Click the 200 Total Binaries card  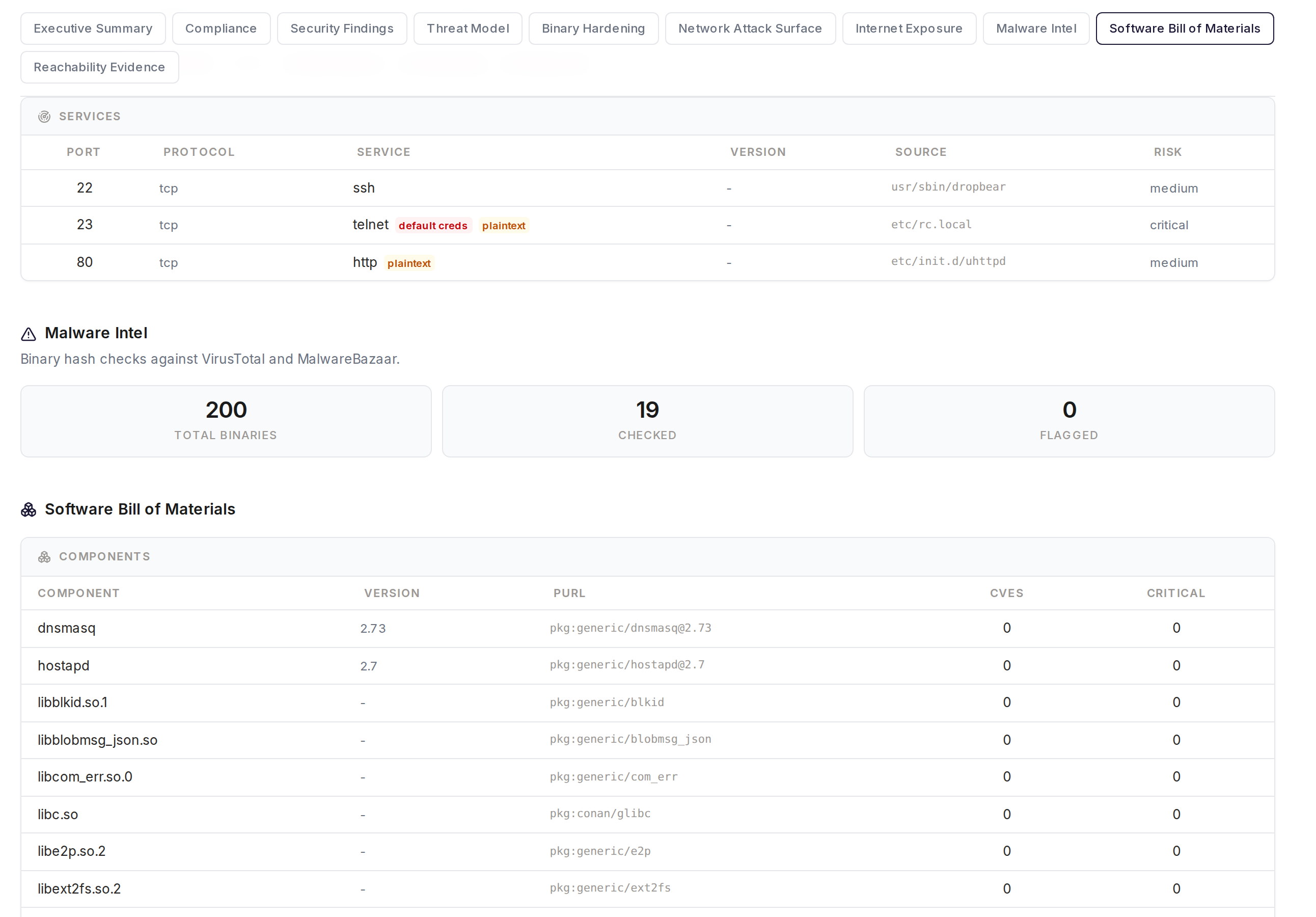point(226,421)
